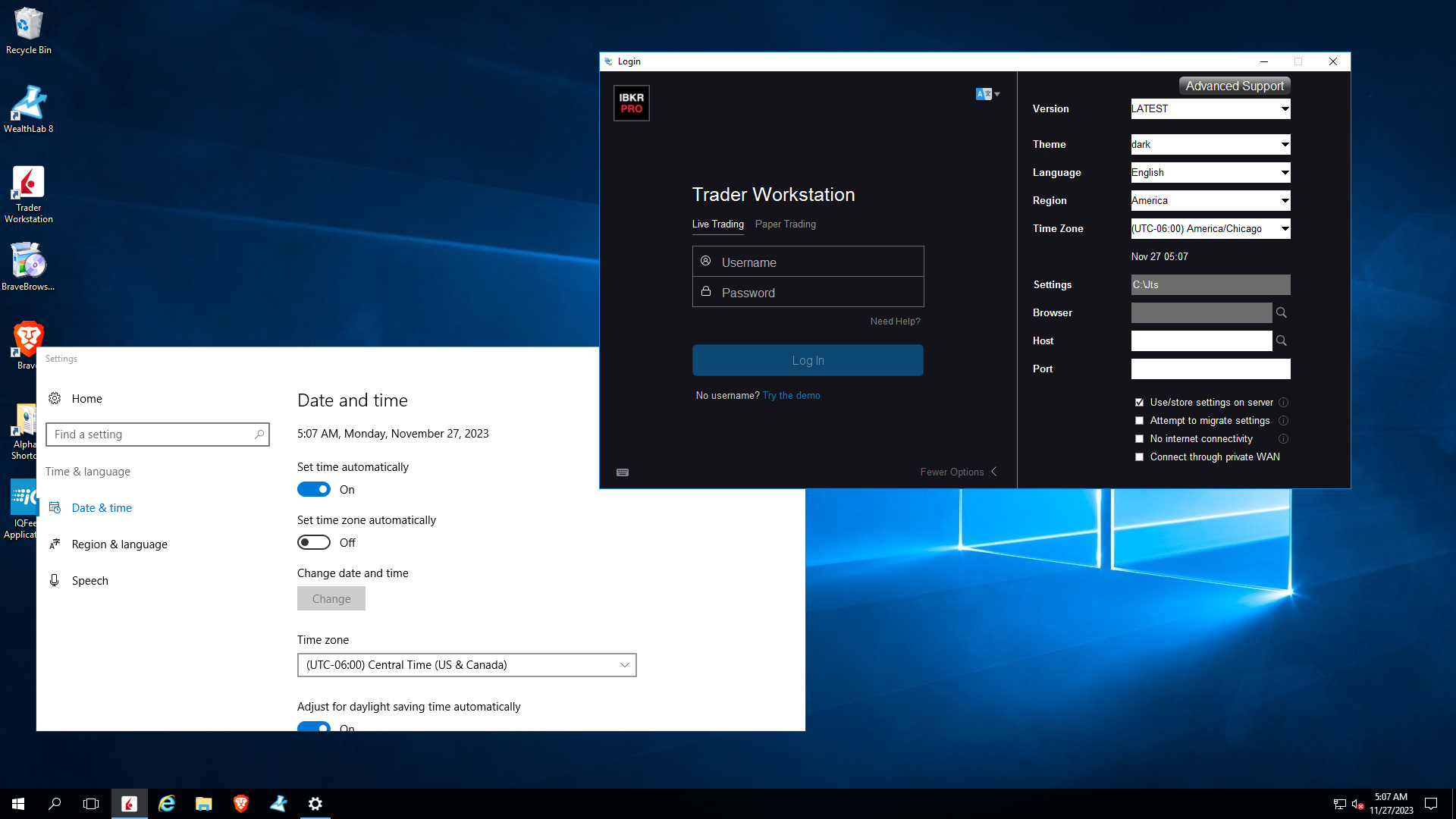Collapse with Fewer Options chevron
Image resolution: width=1456 pixels, height=819 pixels.
(x=994, y=472)
